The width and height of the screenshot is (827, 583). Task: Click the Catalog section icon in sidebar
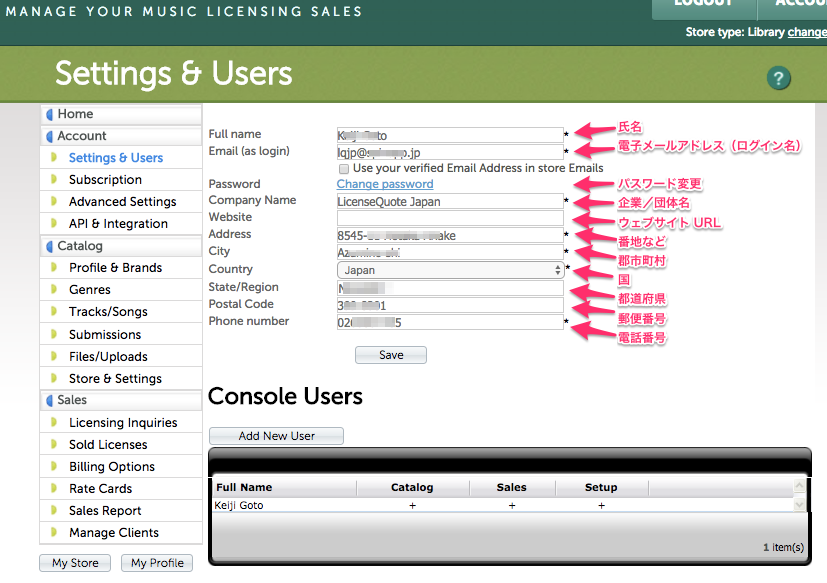tap(50, 246)
